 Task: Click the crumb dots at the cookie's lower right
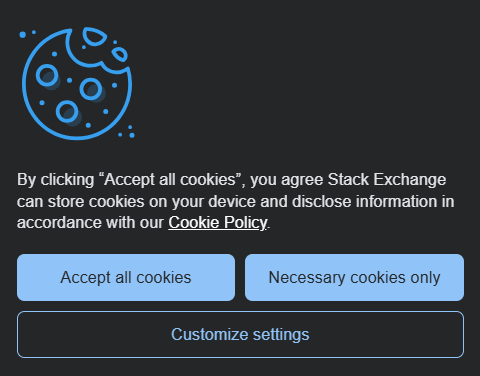pos(127,132)
